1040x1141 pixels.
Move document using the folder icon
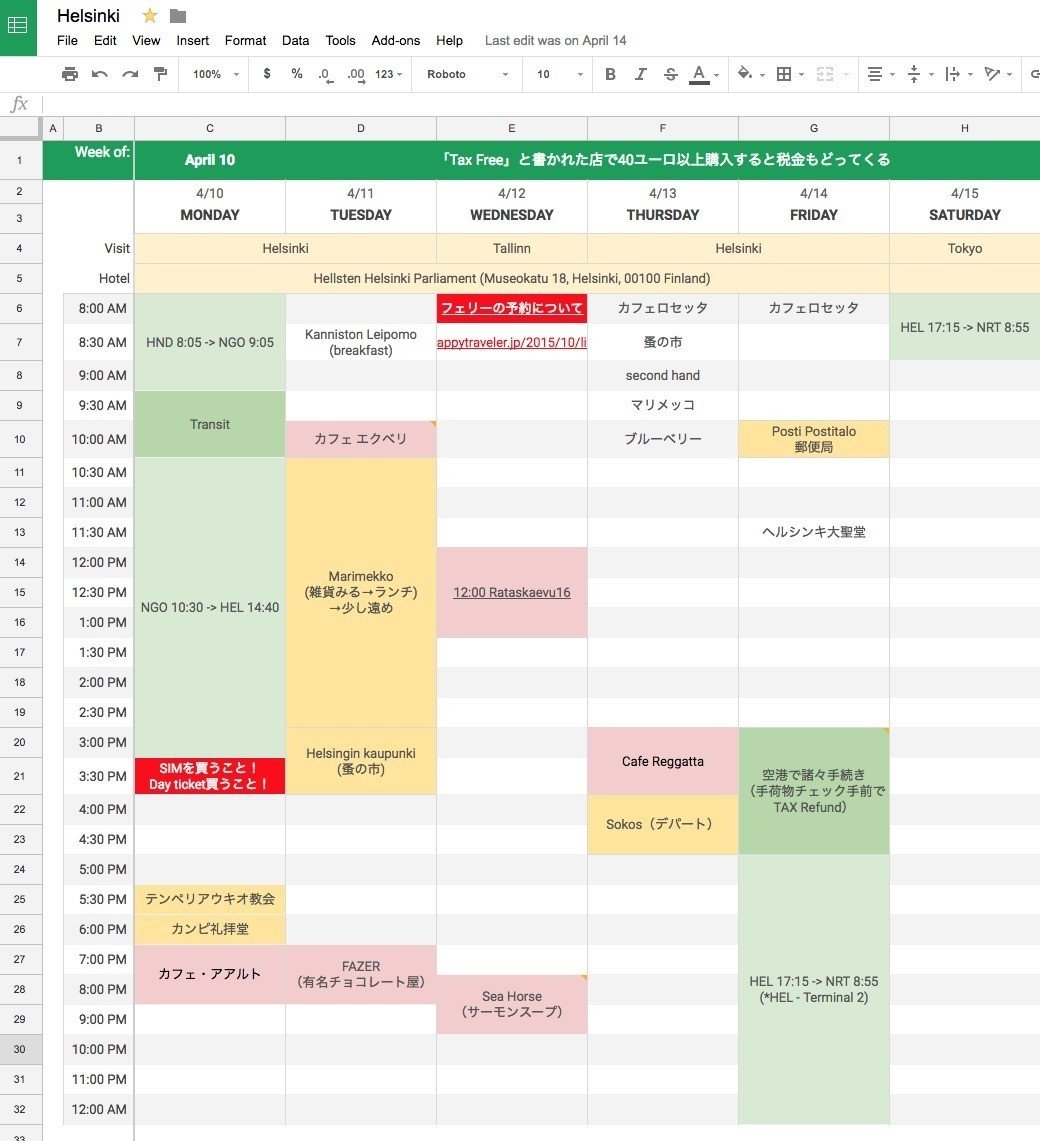(178, 16)
